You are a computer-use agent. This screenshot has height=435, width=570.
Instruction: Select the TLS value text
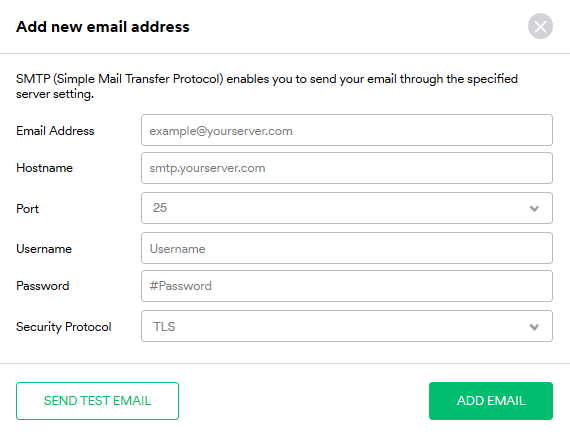point(164,327)
